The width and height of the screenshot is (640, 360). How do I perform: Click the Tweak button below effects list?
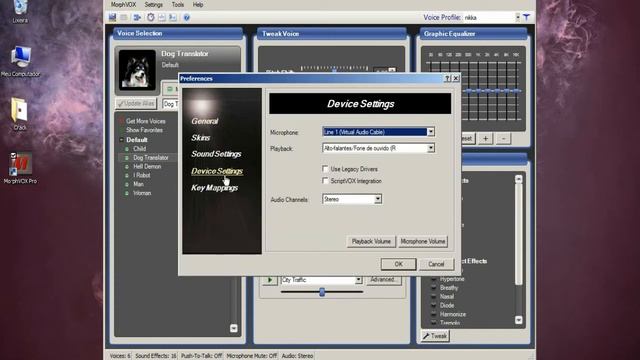coord(435,336)
